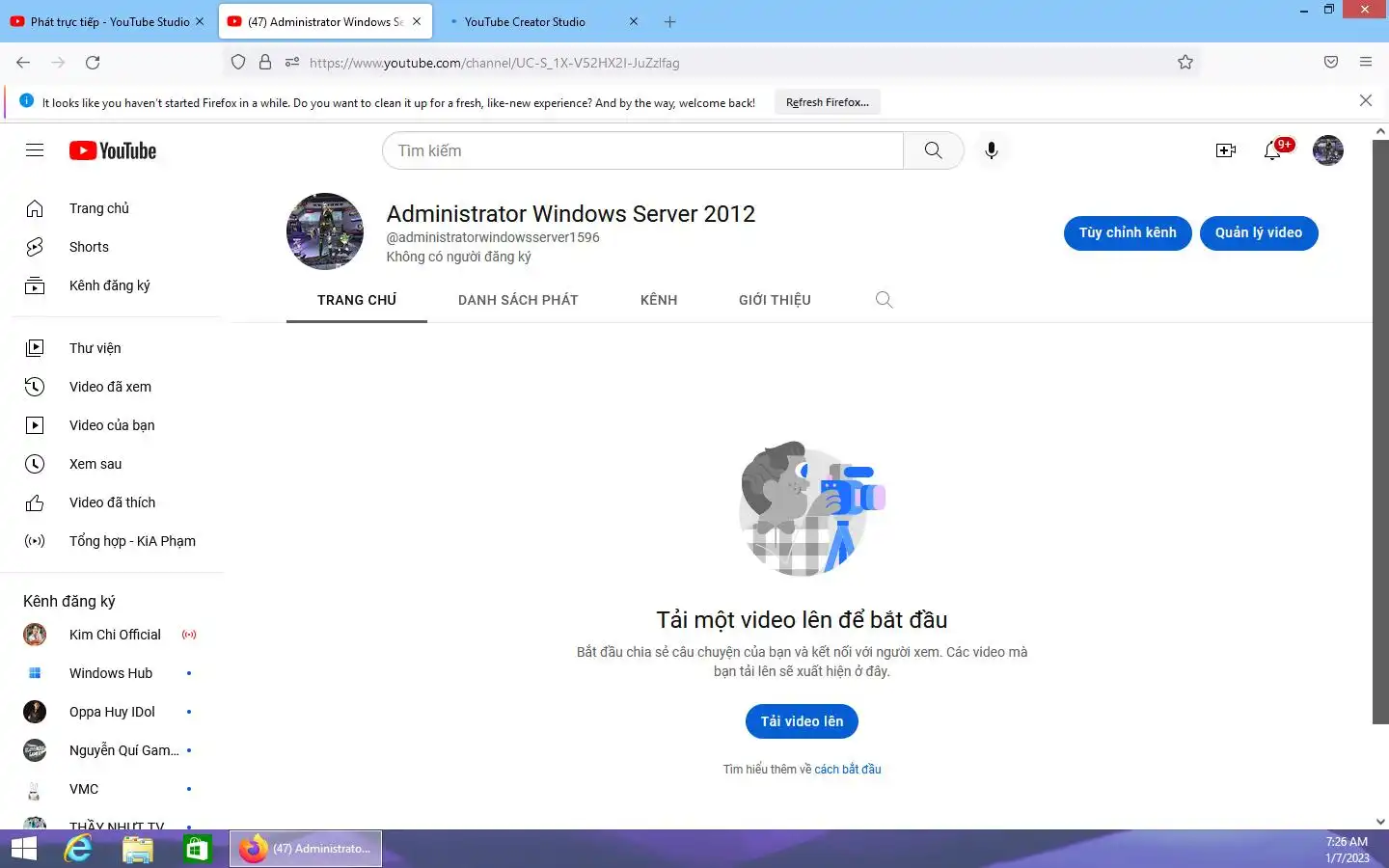Image resolution: width=1389 pixels, height=868 pixels.
Task: Reload the page in Firefox
Action: pos(93,63)
